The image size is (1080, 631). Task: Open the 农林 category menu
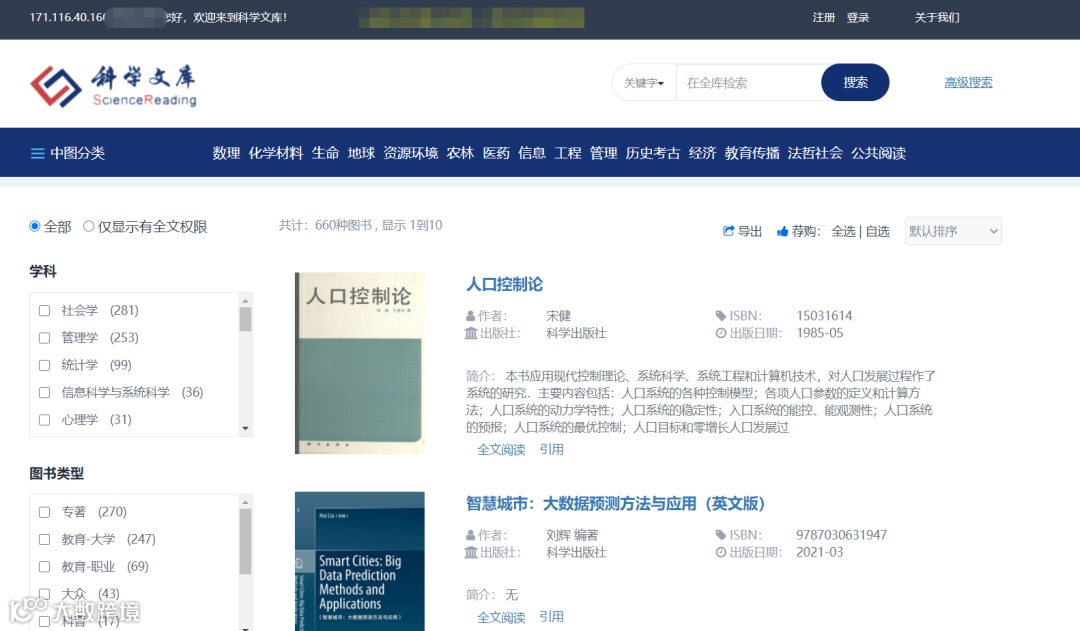pos(460,153)
